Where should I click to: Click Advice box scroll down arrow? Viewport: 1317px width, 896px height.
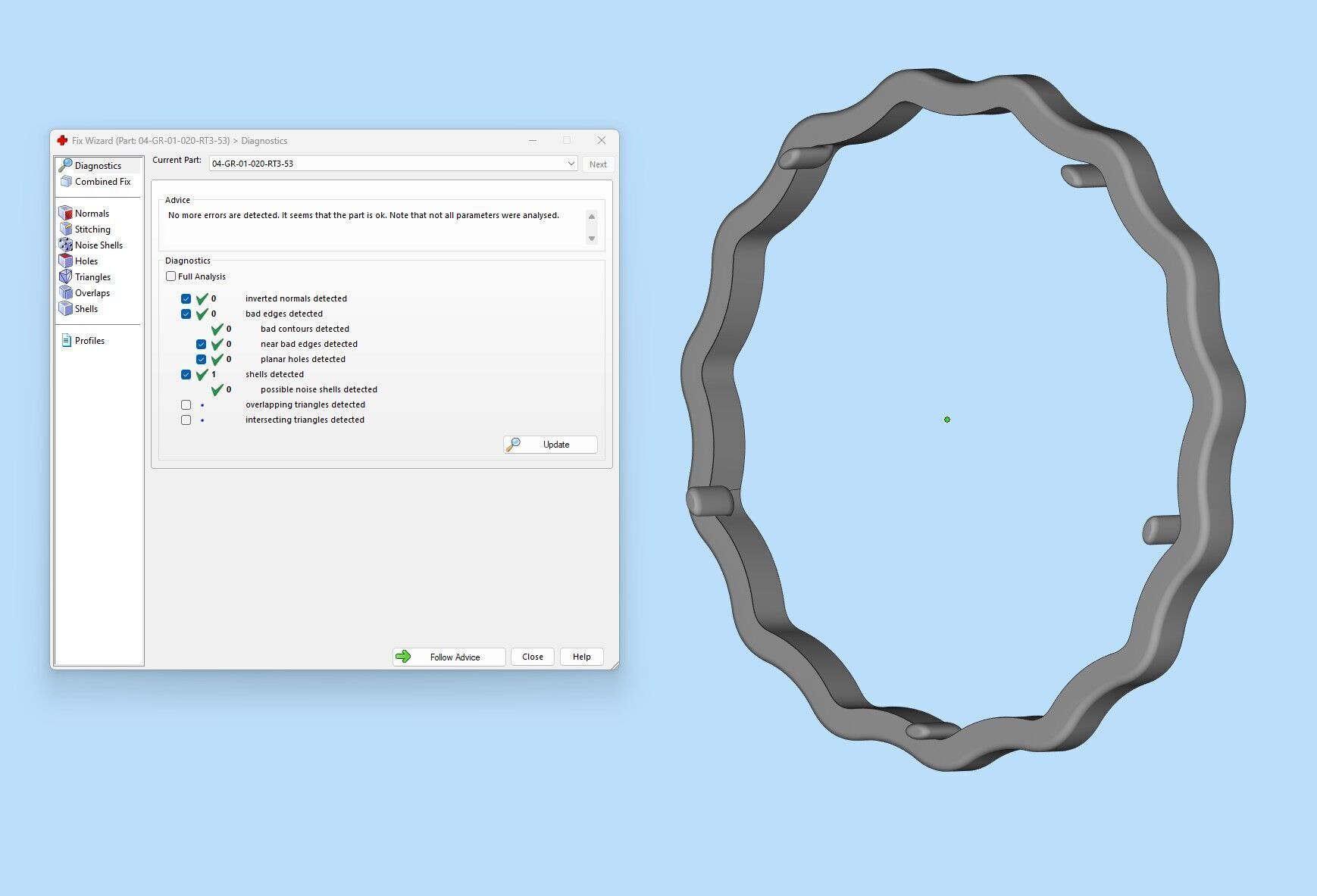592,239
